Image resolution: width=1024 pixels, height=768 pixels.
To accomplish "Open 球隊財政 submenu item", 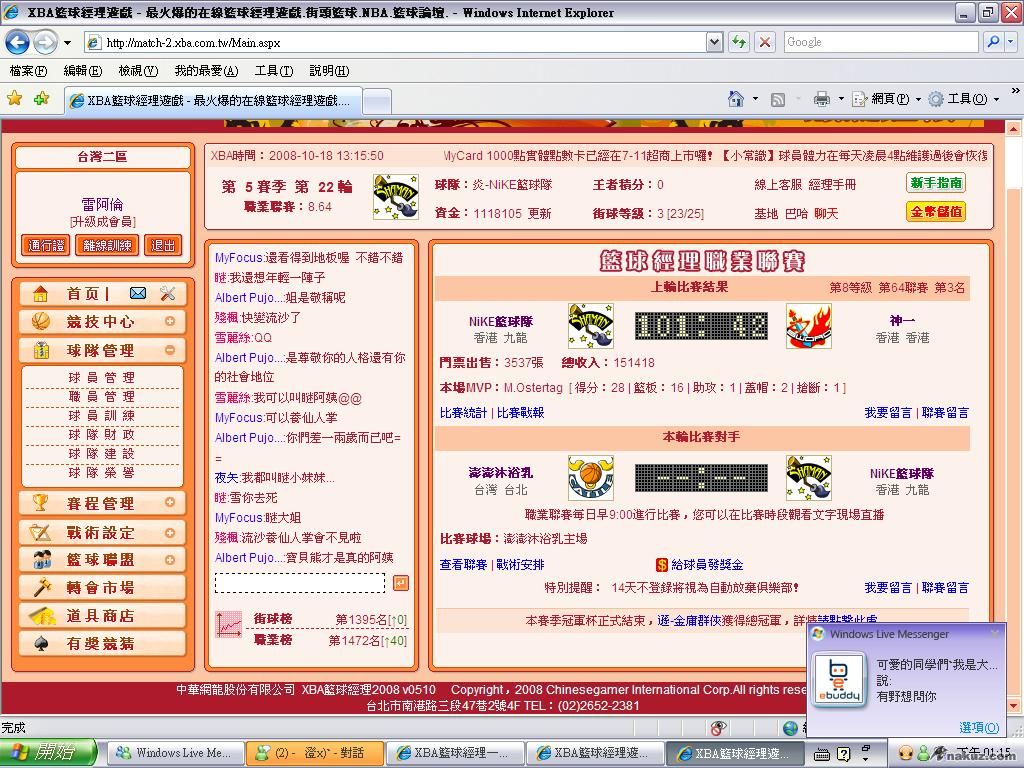I will [102, 434].
